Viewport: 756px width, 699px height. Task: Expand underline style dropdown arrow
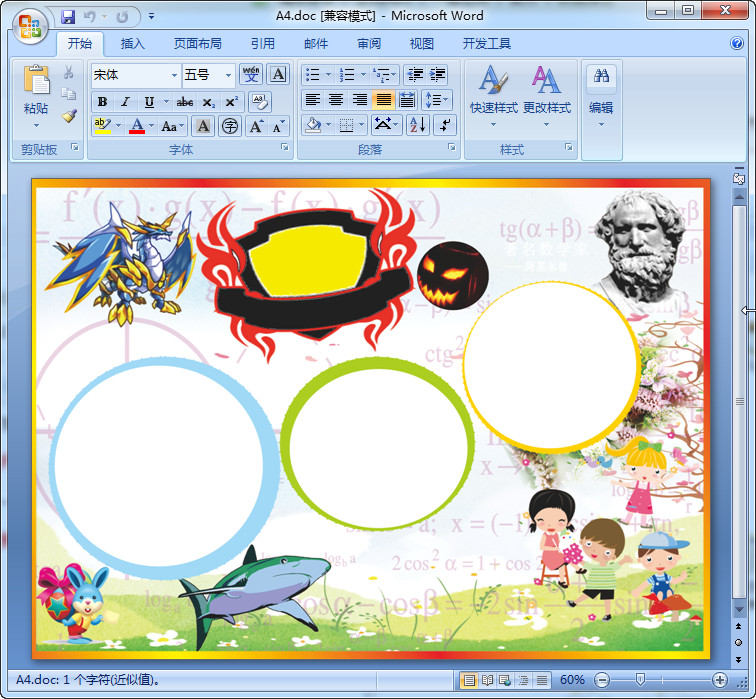(166, 102)
